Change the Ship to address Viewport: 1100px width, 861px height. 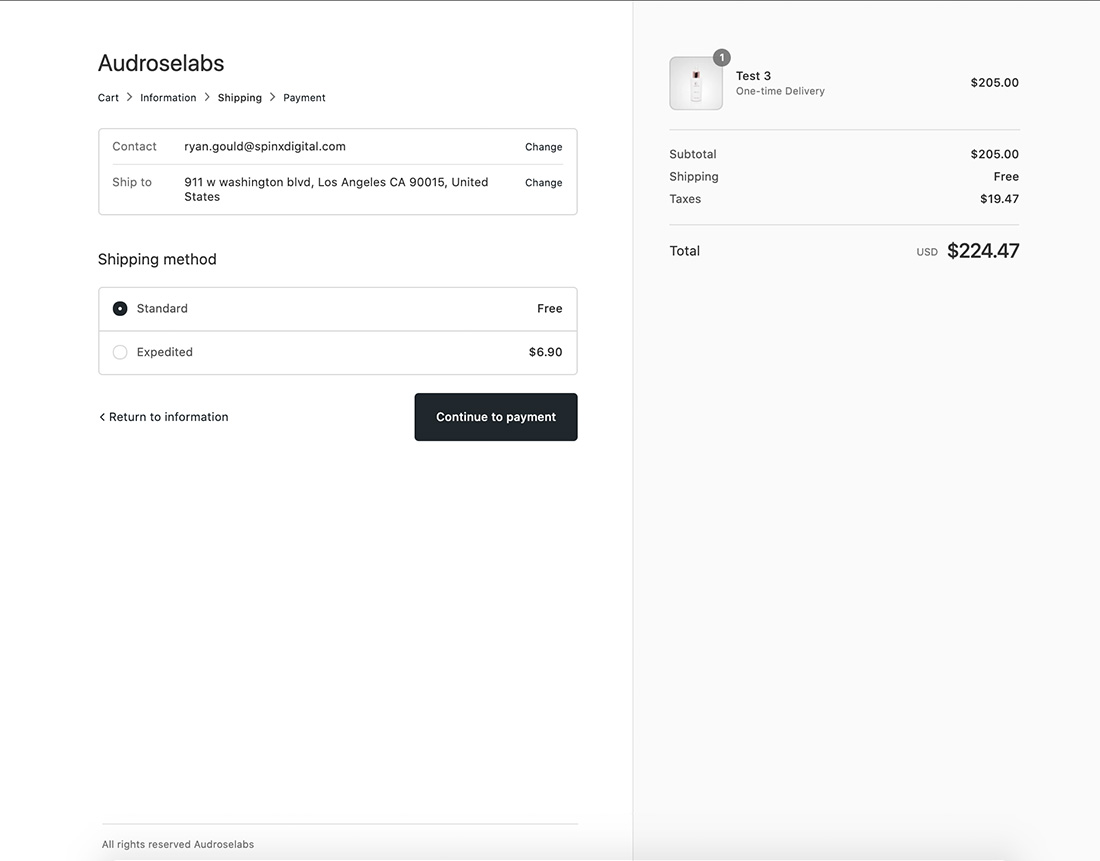[543, 182]
